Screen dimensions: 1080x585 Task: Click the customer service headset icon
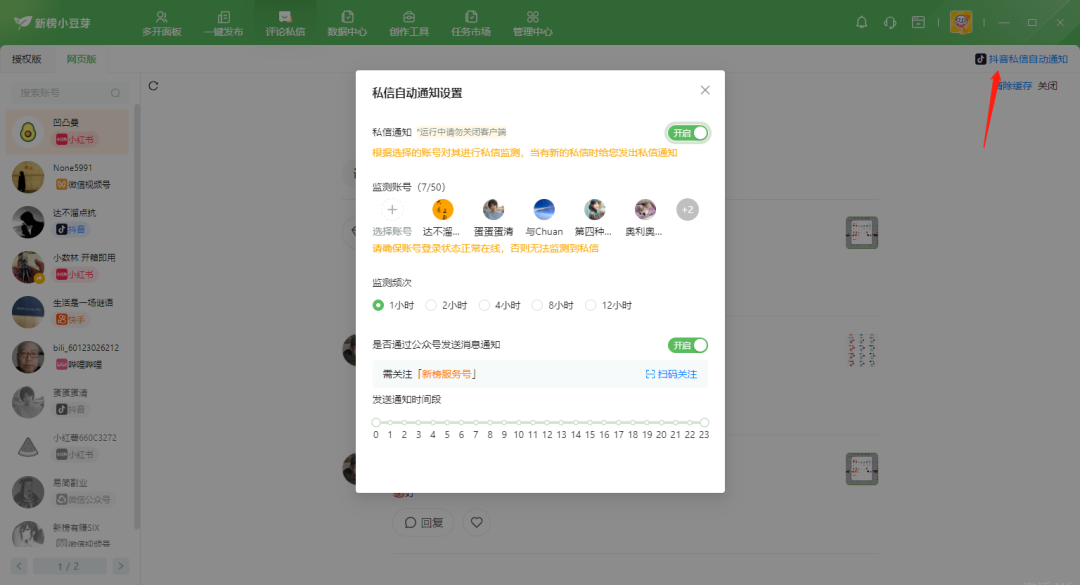coord(890,22)
